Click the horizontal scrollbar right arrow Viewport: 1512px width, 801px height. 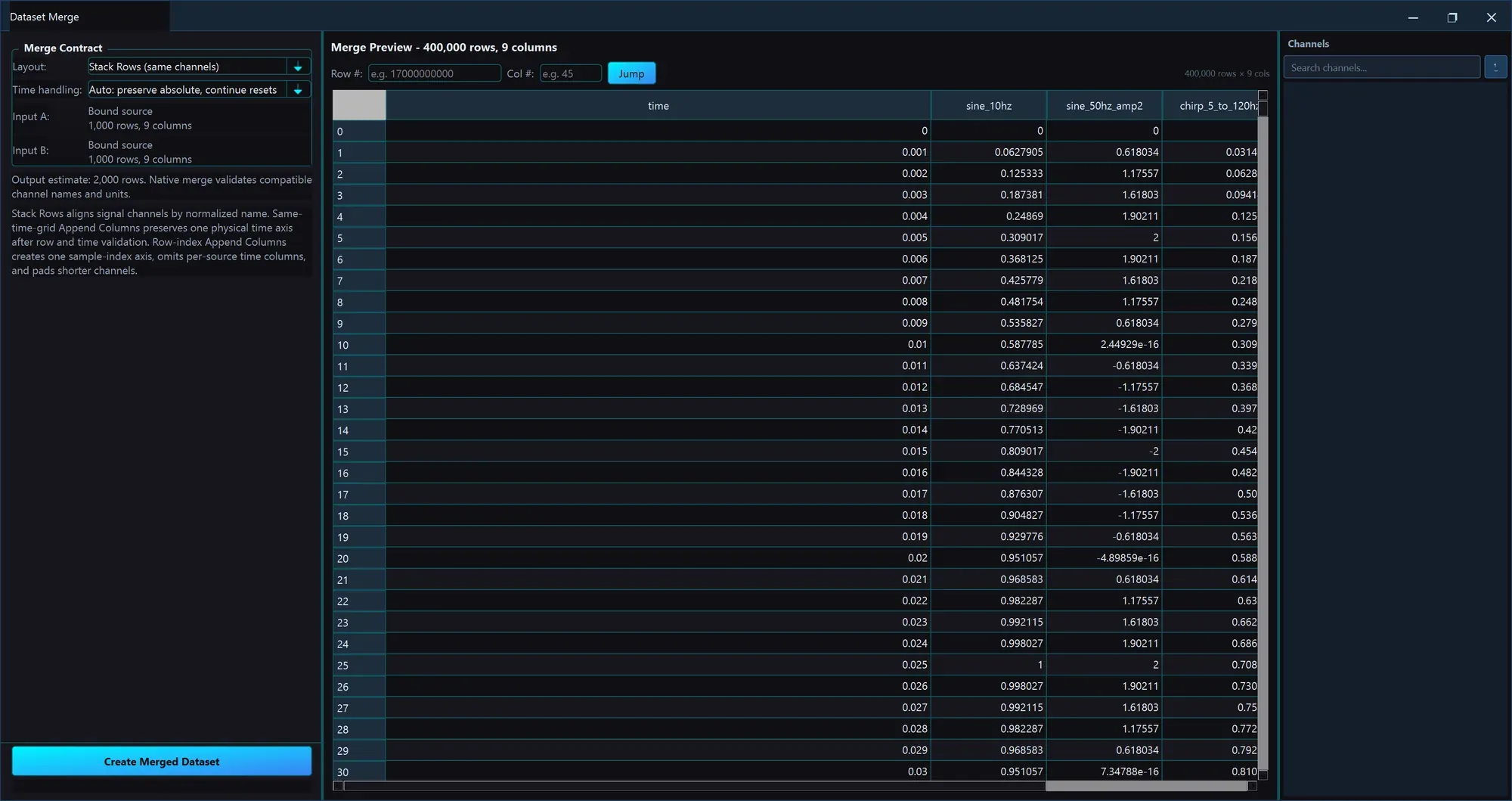[1252, 786]
